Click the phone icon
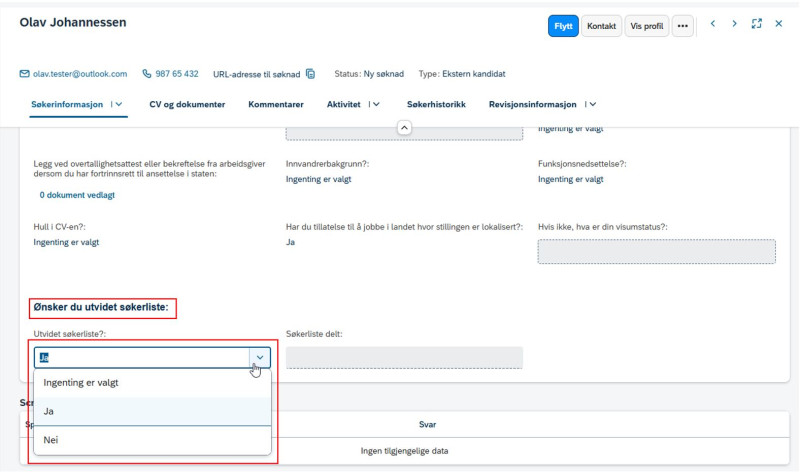 click(x=146, y=74)
